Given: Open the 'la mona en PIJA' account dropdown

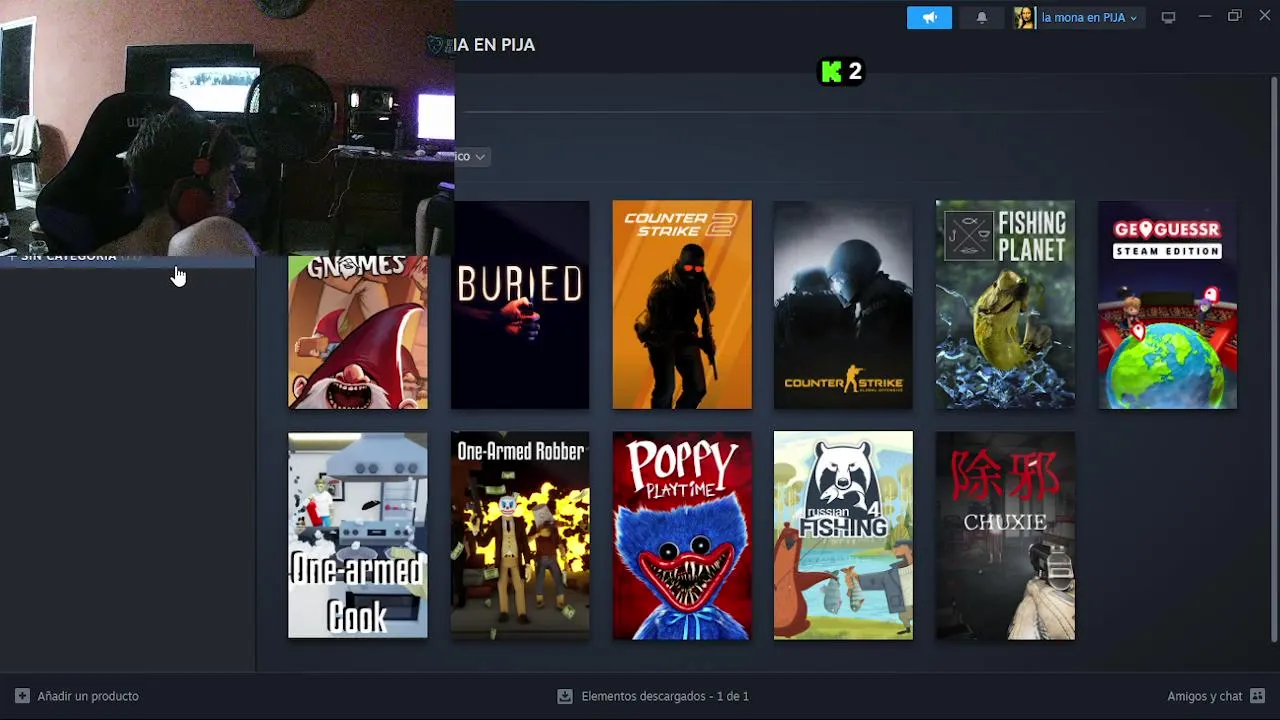Looking at the screenshot, I should click(x=1088, y=17).
